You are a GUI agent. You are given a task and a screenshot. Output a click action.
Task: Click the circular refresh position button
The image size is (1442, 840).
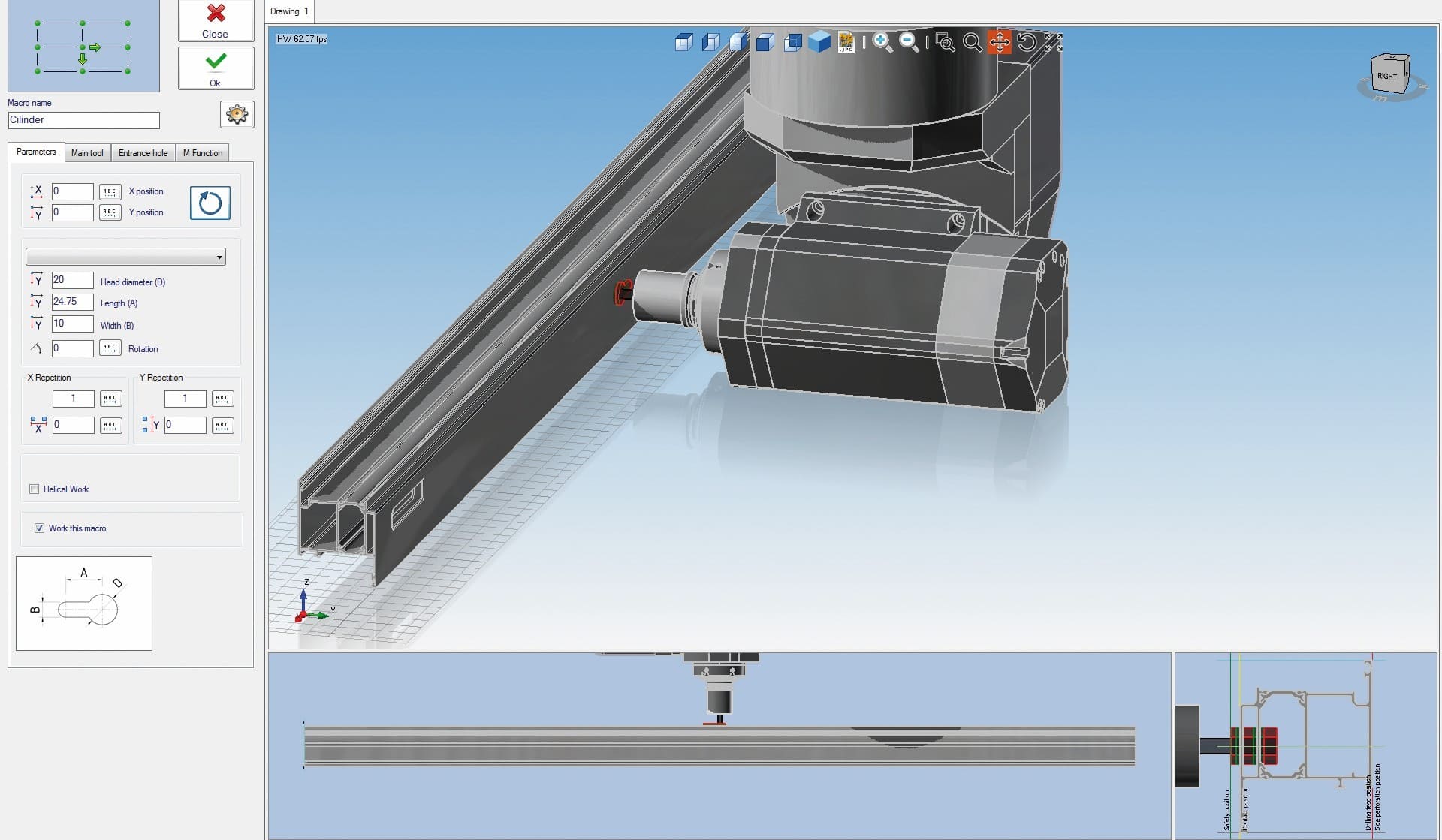point(210,203)
